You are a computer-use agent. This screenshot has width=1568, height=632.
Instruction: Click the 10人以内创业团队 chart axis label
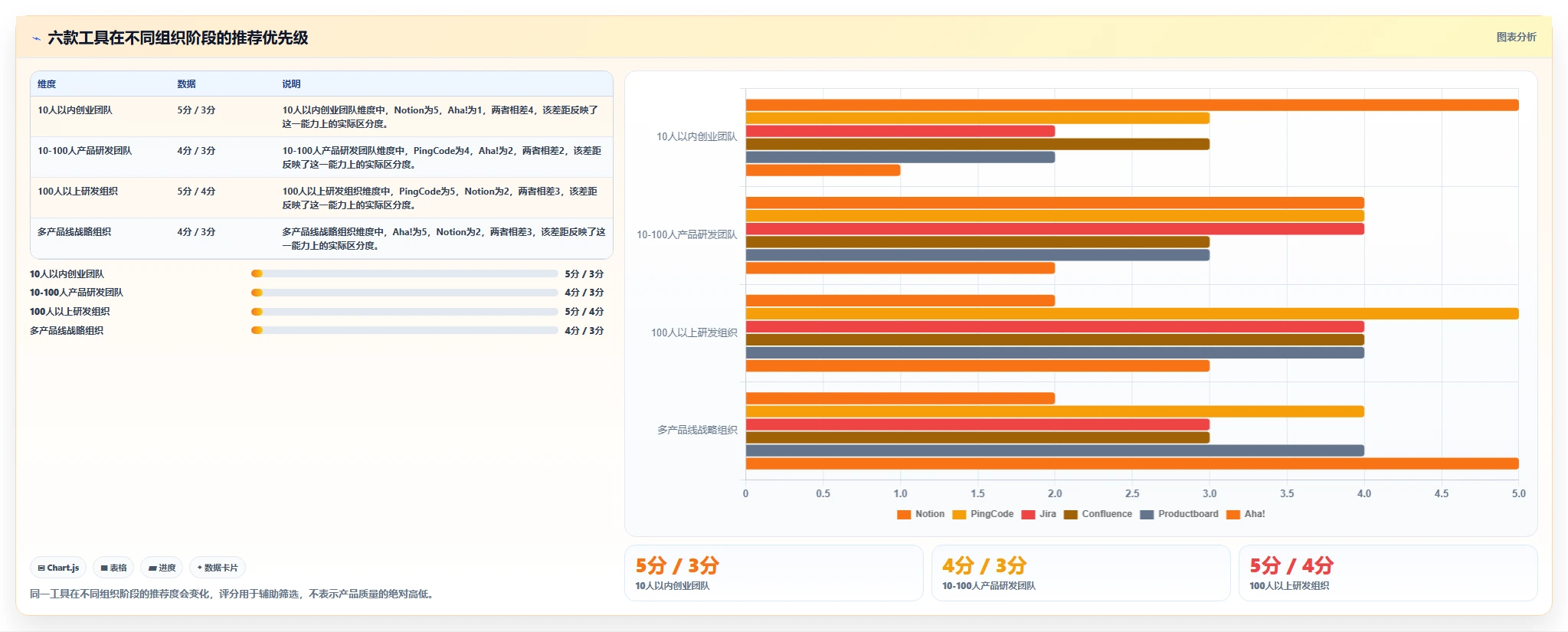pos(696,137)
